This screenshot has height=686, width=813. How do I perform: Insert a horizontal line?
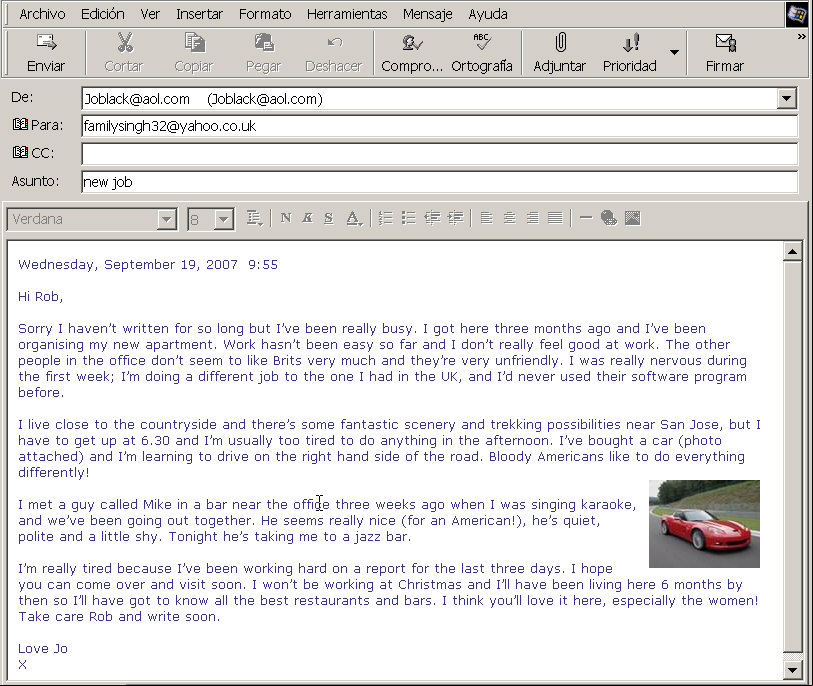coord(586,218)
